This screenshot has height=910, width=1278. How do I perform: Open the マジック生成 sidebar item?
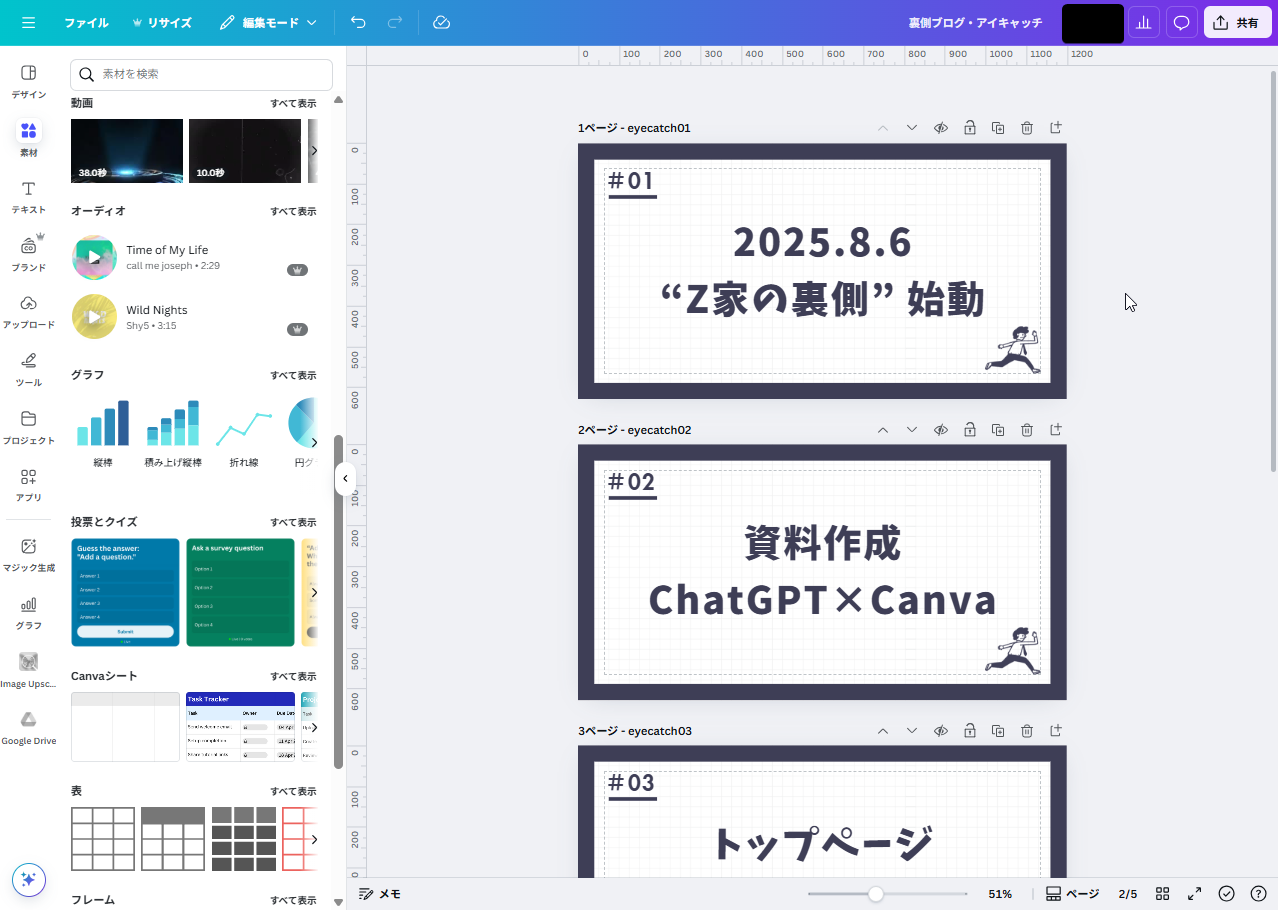coord(28,555)
